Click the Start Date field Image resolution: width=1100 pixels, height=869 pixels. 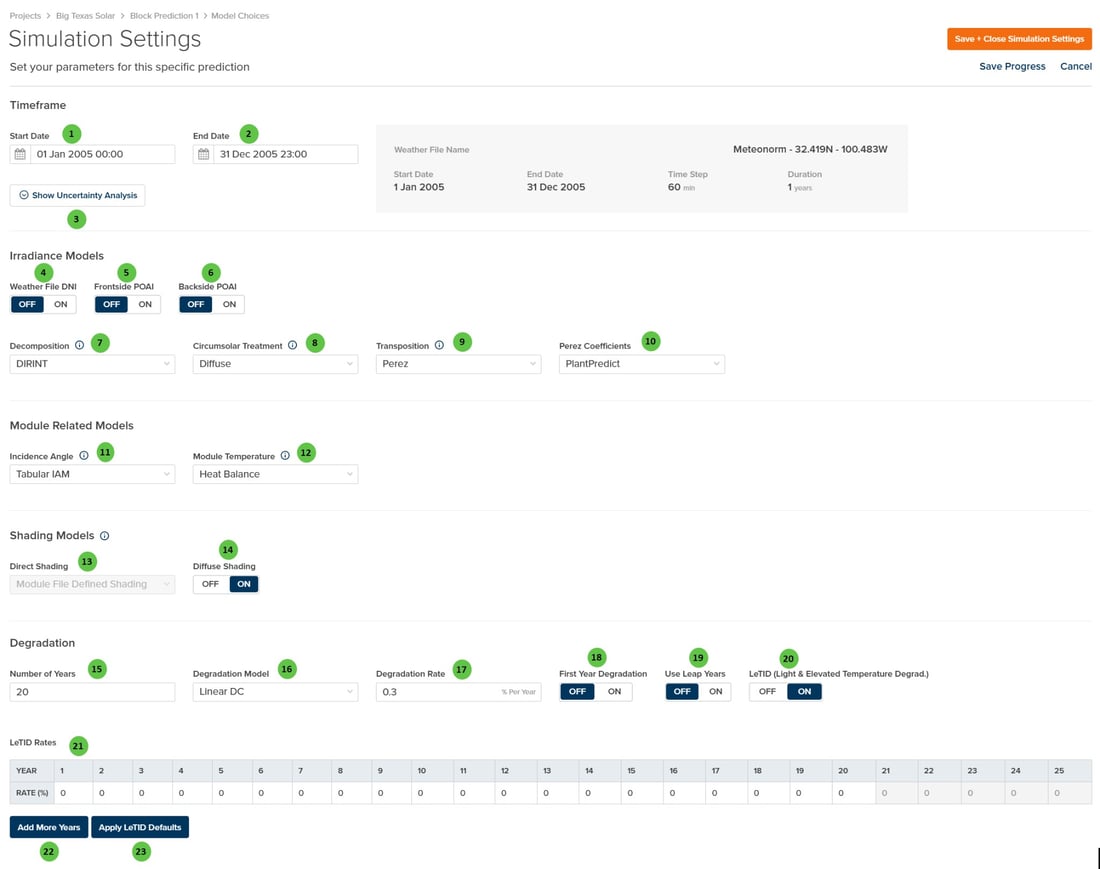[92, 154]
